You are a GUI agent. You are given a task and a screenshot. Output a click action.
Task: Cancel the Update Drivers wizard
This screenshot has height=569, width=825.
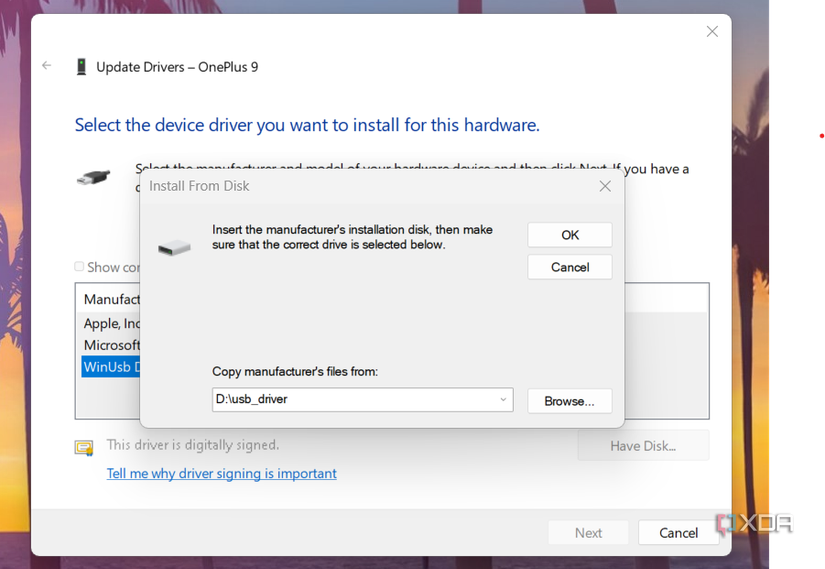point(678,533)
